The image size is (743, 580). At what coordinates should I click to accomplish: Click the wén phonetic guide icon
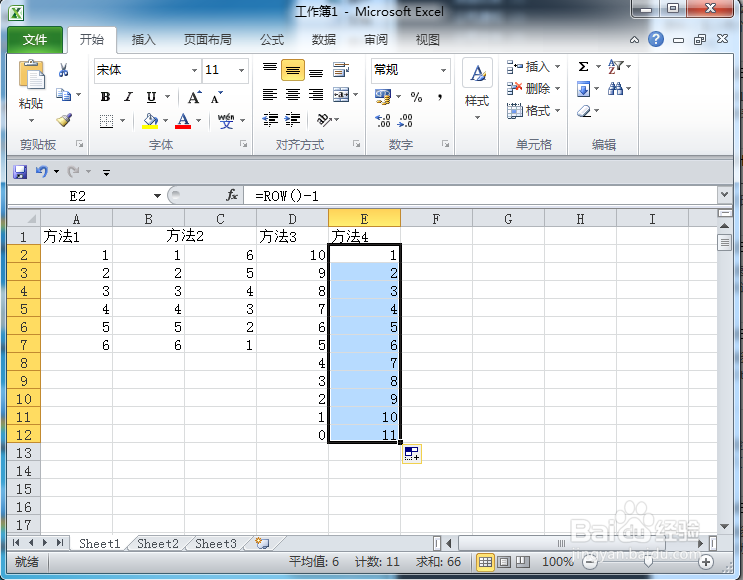(226, 121)
